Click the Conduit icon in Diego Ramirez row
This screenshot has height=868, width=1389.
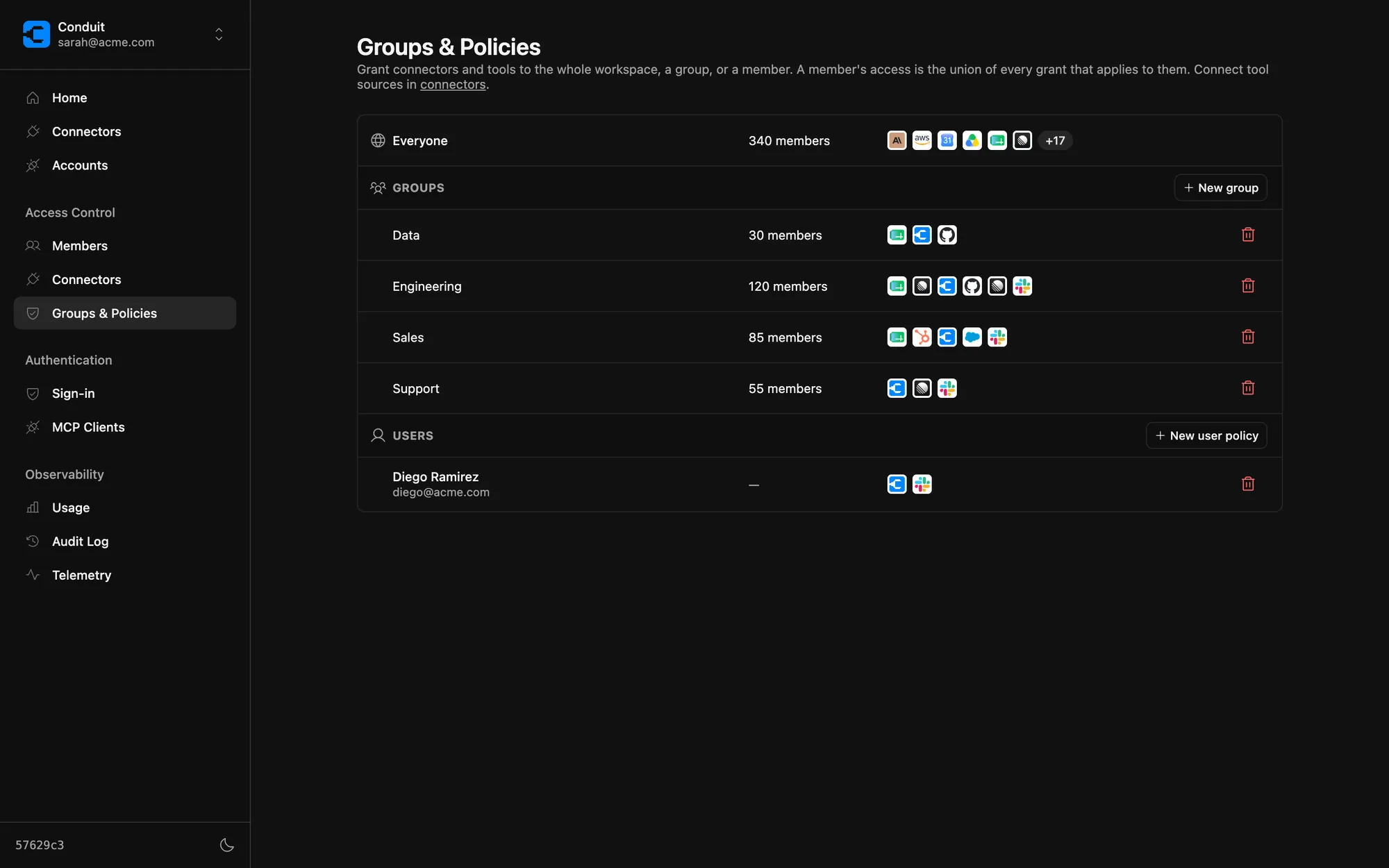coord(897,484)
